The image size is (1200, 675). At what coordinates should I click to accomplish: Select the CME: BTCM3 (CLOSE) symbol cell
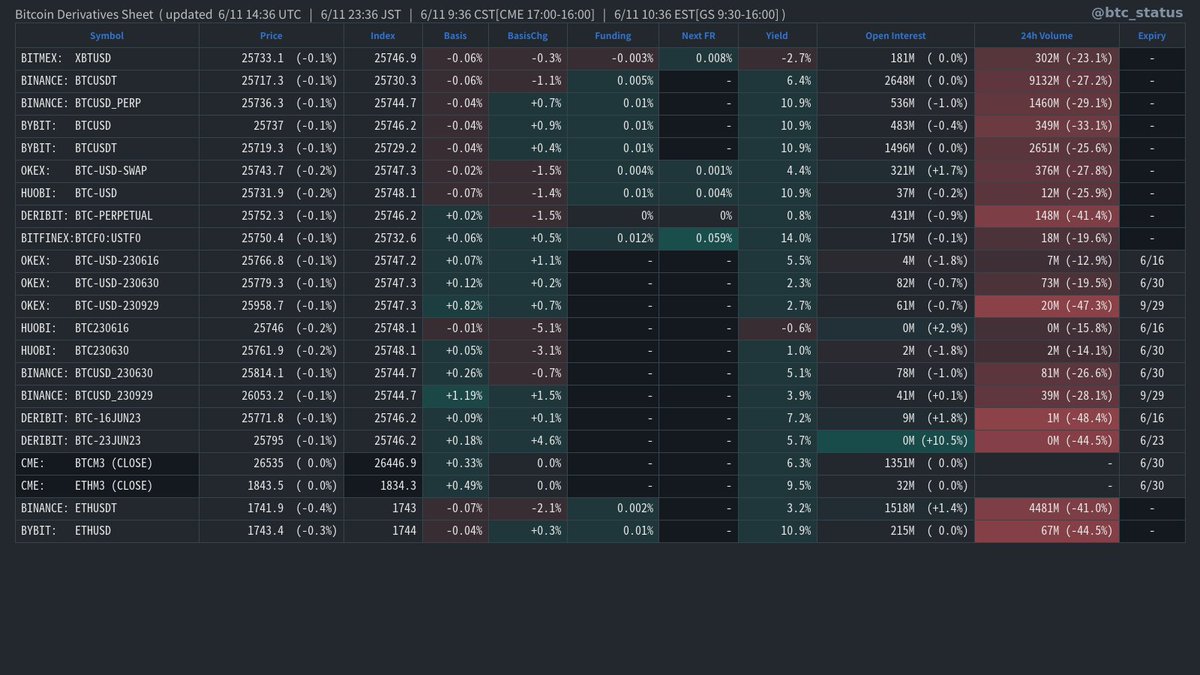[x=107, y=462]
